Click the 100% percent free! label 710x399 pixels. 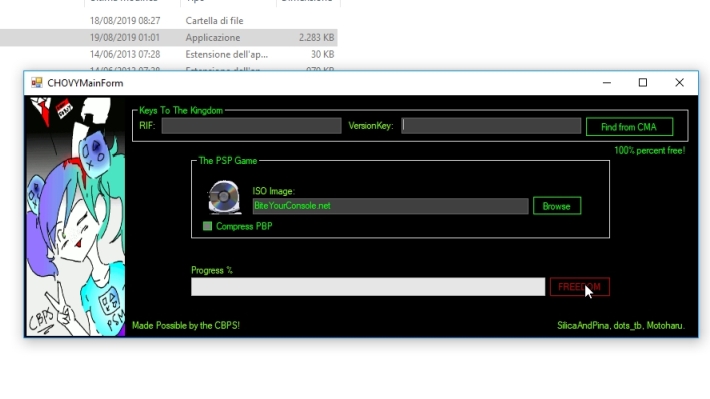pos(649,150)
